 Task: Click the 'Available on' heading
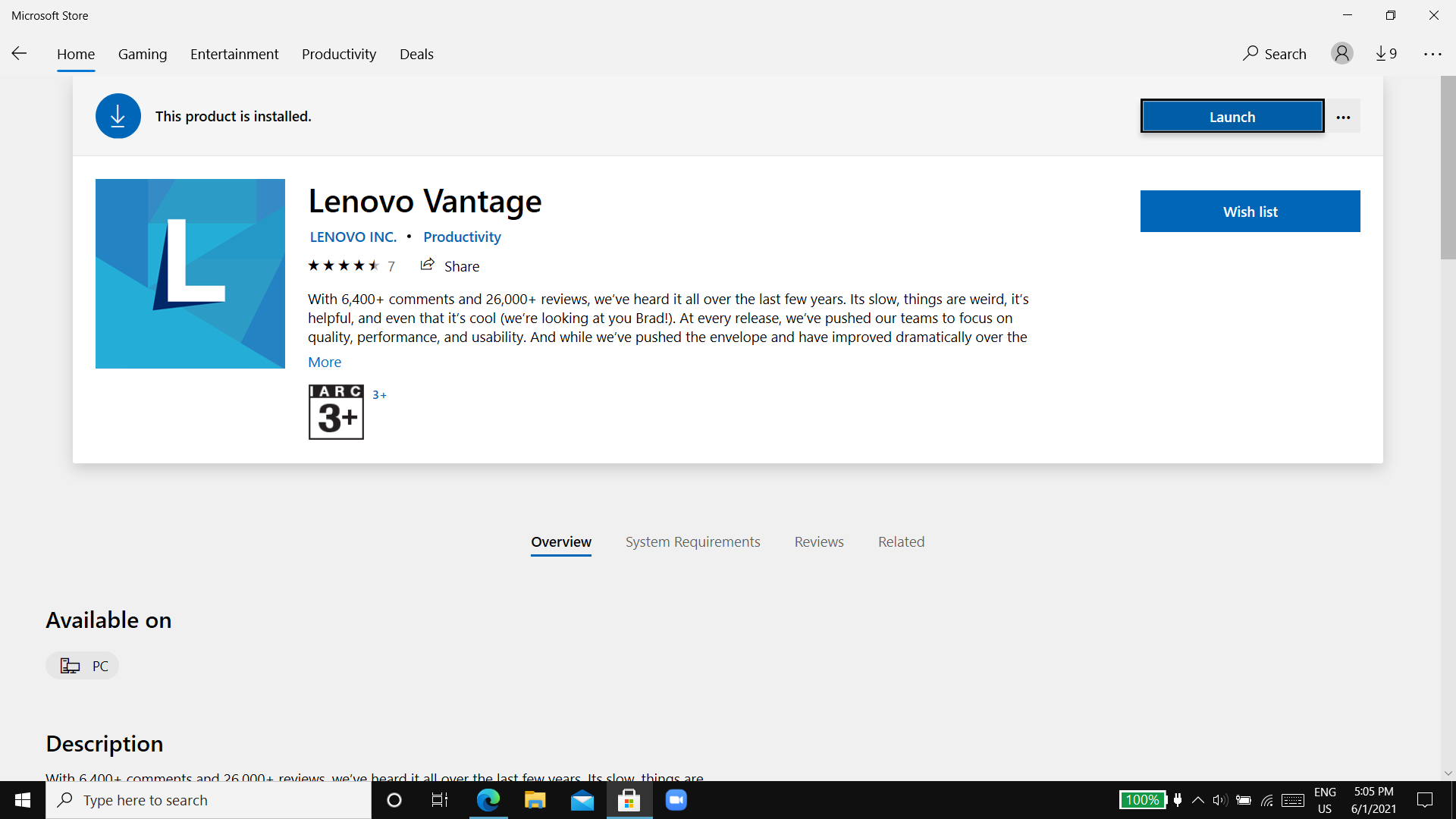[108, 620]
